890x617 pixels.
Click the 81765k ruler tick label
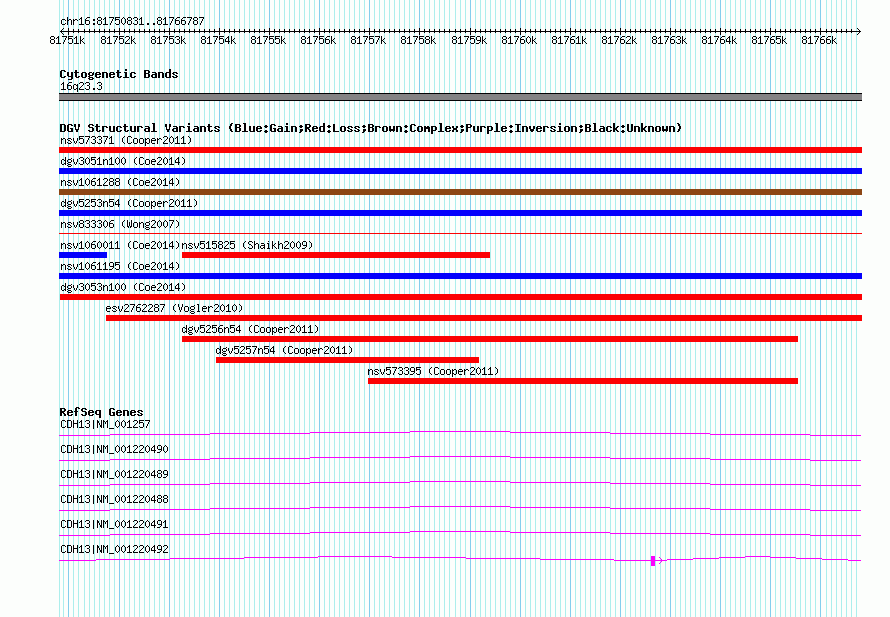(769, 40)
